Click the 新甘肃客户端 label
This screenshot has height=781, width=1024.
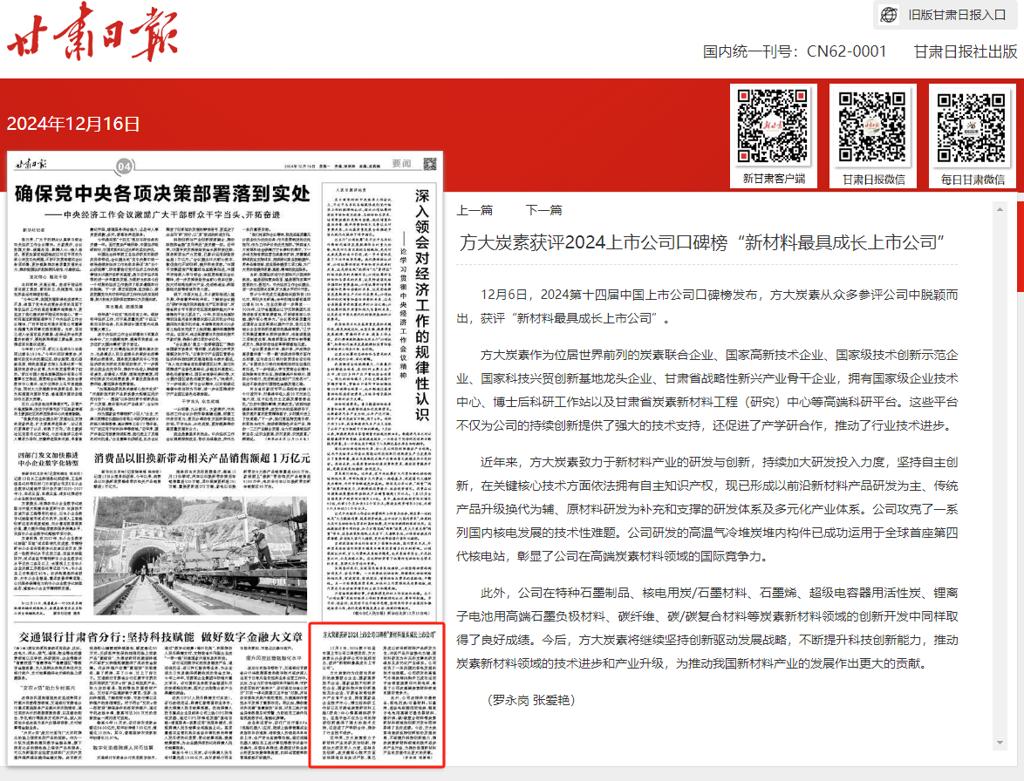773,178
